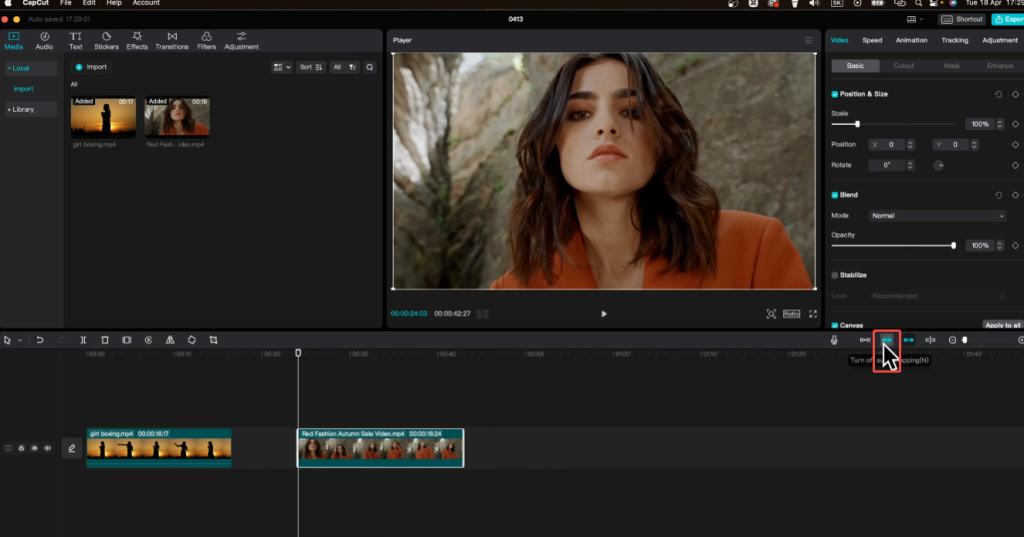The width and height of the screenshot is (1024, 537).
Task: Click the Shortcut button
Action: pyautogui.click(x=962, y=20)
